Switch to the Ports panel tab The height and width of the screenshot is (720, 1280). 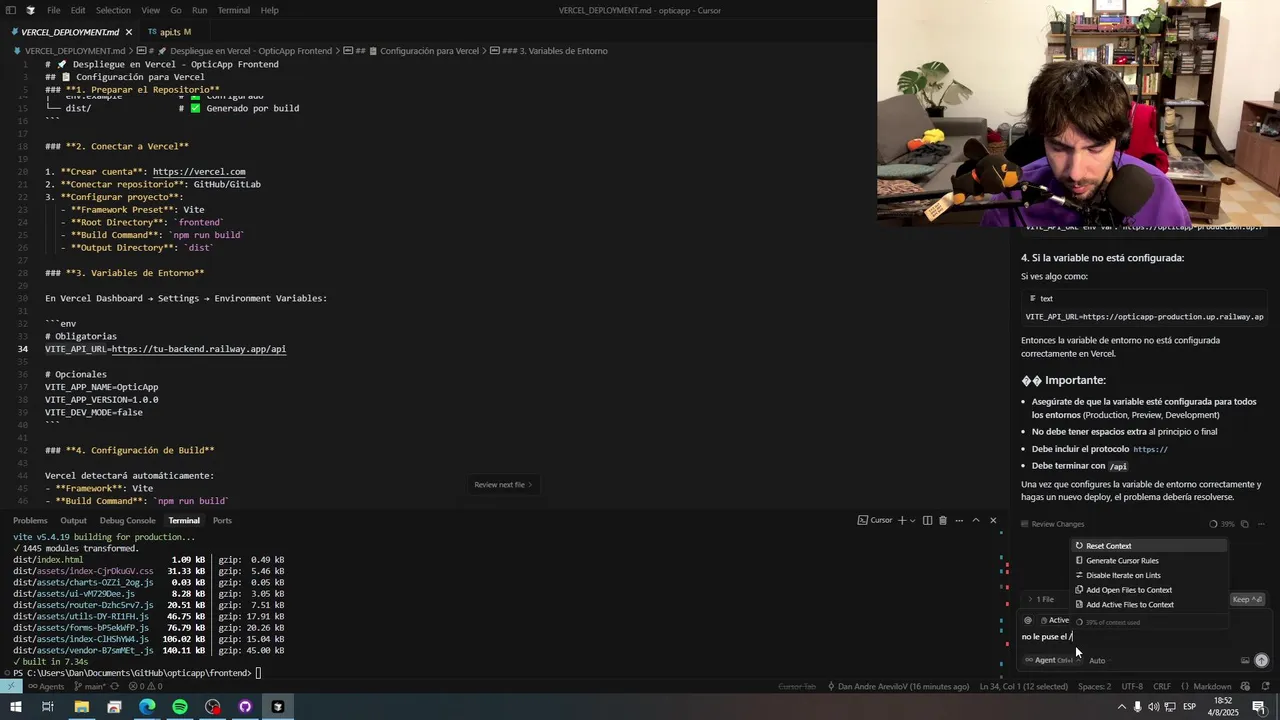coord(222,520)
